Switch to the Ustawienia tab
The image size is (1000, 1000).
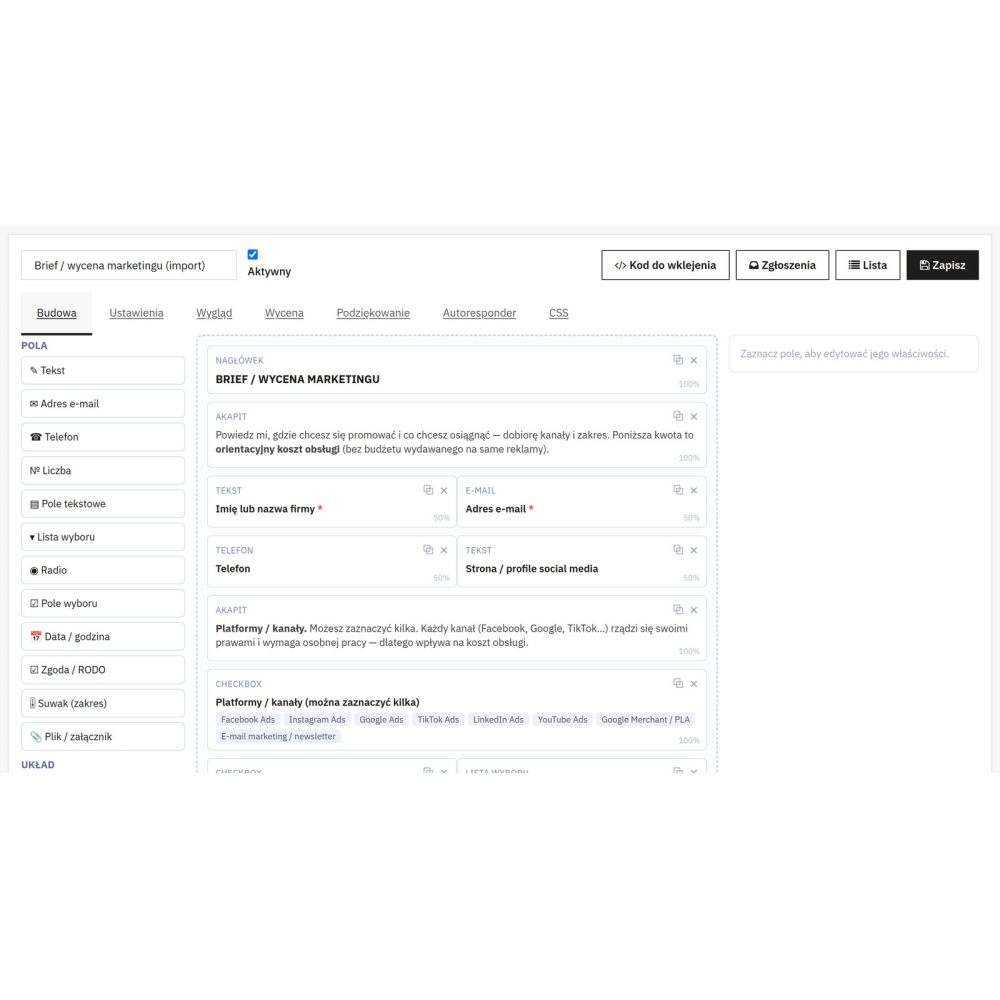pyautogui.click(x=136, y=313)
